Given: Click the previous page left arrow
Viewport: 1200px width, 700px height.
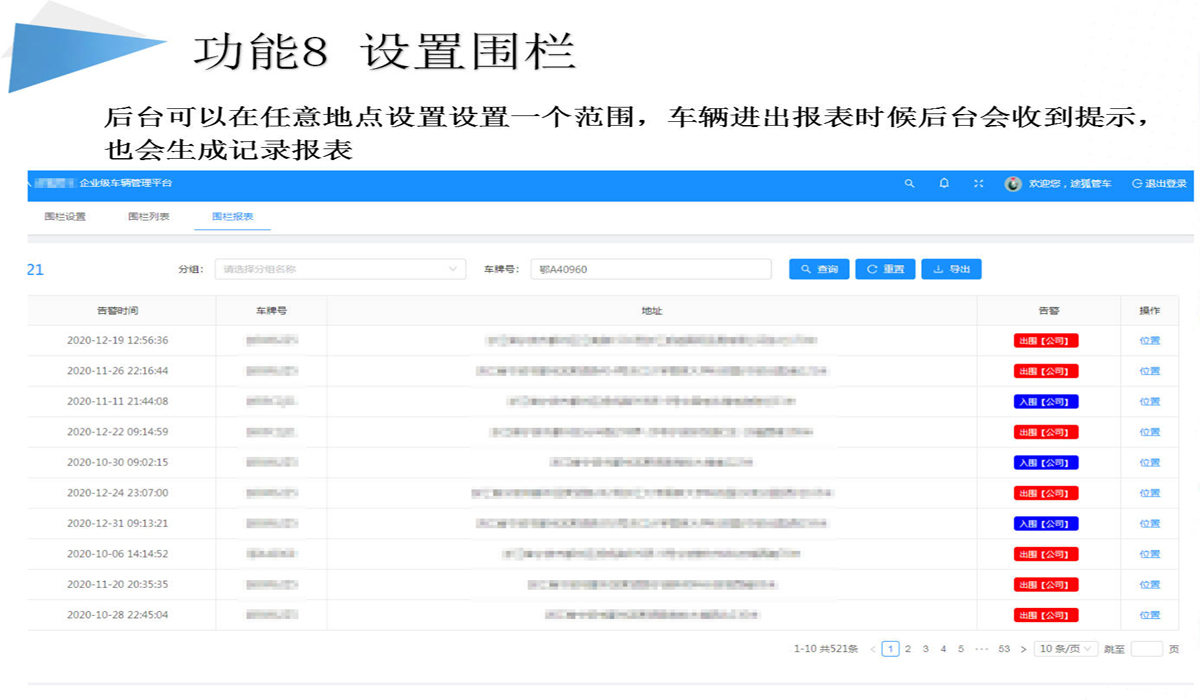Looking at the screenshot, I should click(873, 649).
